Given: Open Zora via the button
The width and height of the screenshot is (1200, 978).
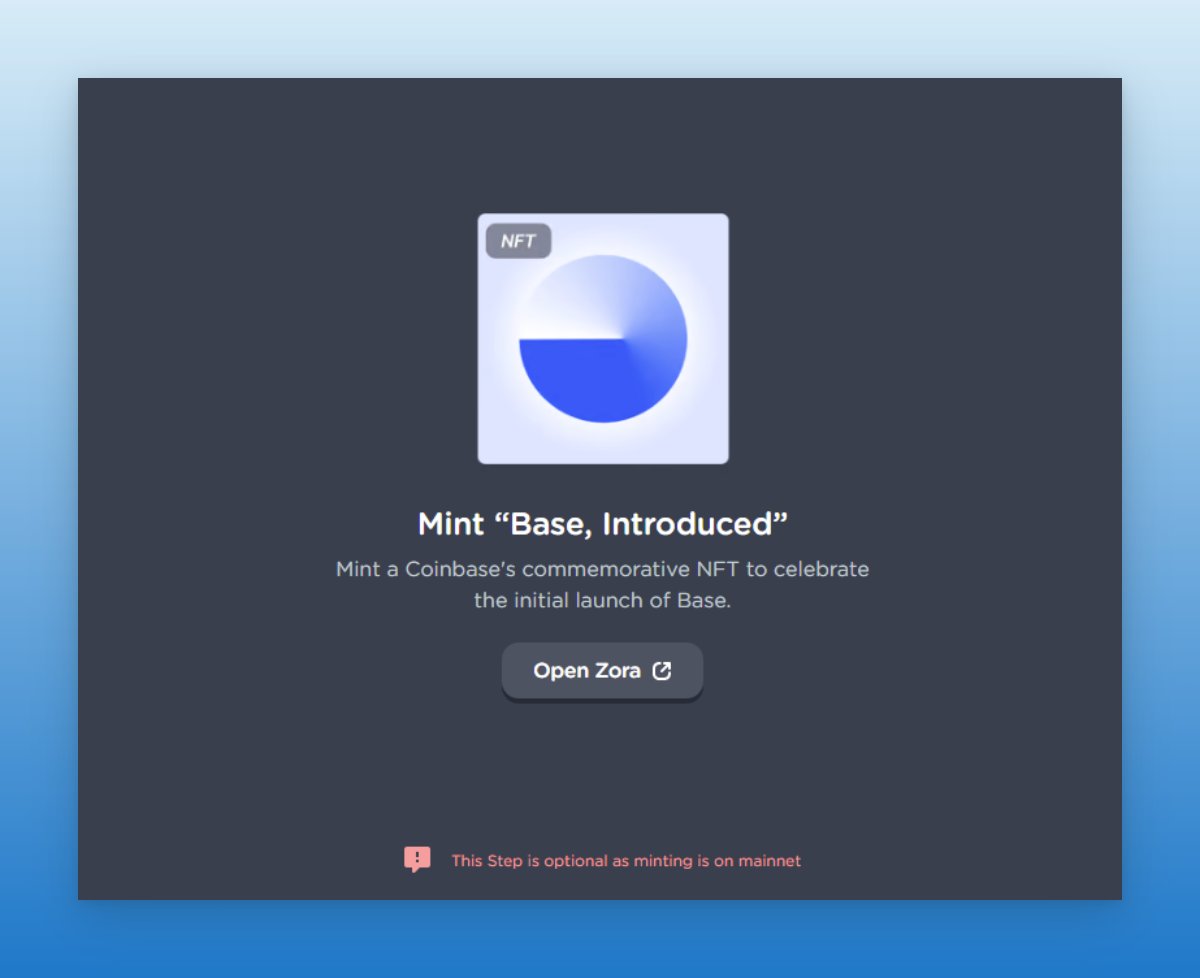Looking at the screenshot, I should tap(602, 671).
